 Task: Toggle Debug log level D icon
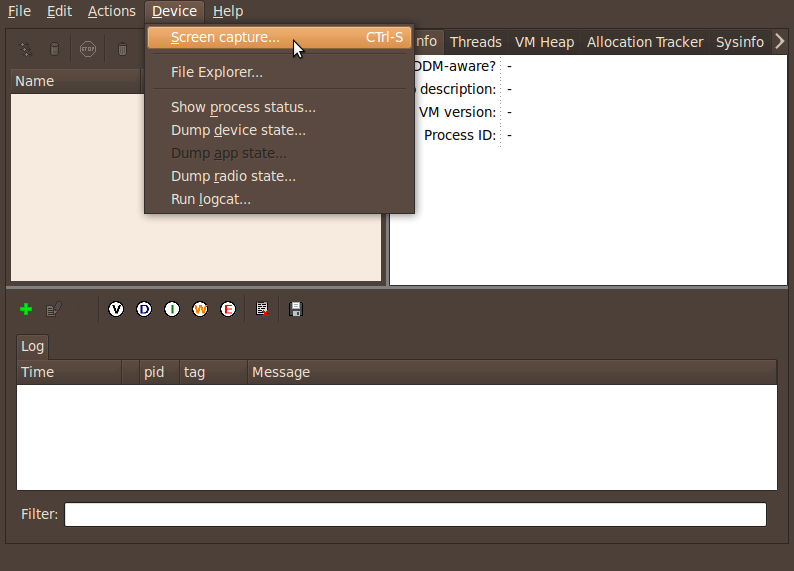(144, 309)
